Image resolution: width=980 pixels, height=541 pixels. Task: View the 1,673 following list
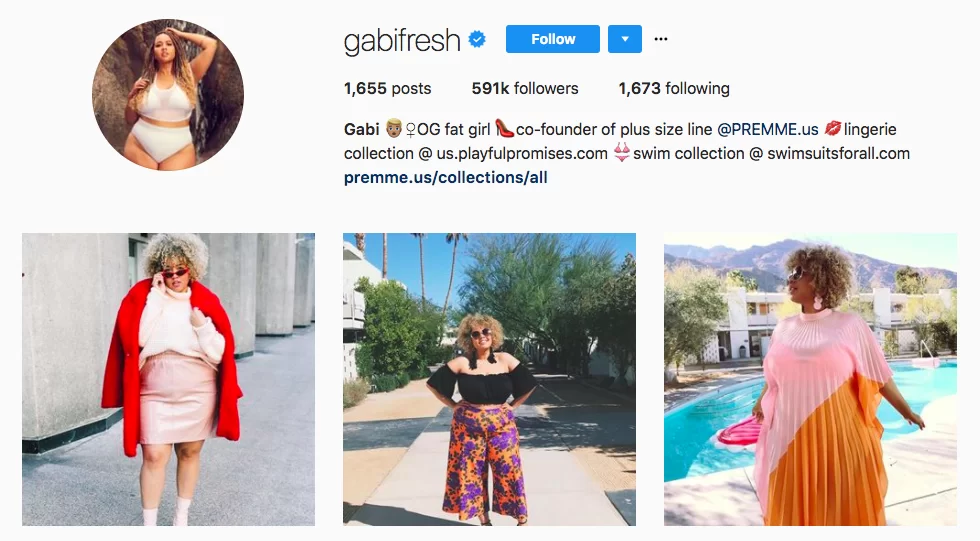674,89
